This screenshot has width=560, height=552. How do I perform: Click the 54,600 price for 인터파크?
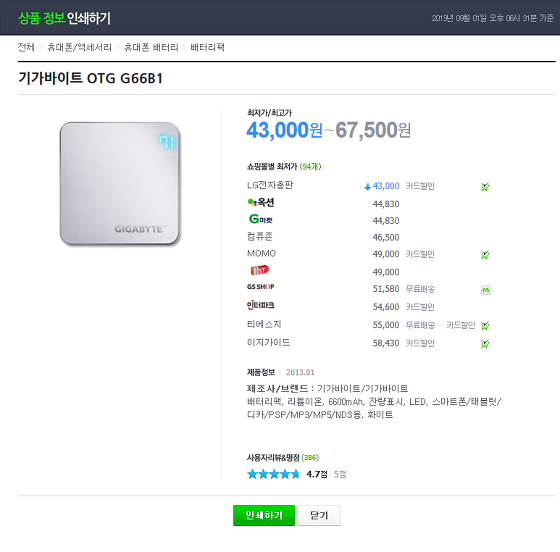[x=386, y=307]
